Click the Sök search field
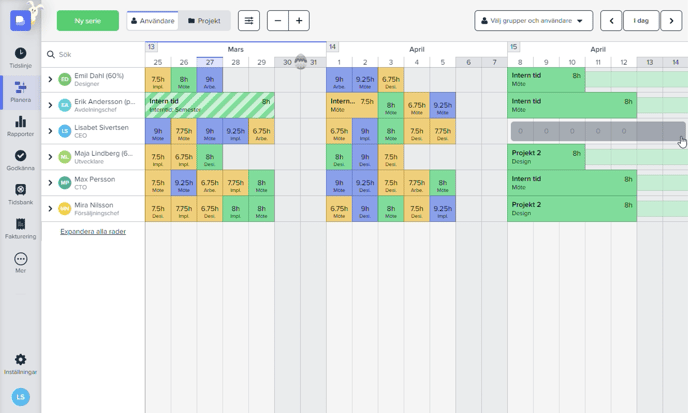 click(x=95, y=55)
